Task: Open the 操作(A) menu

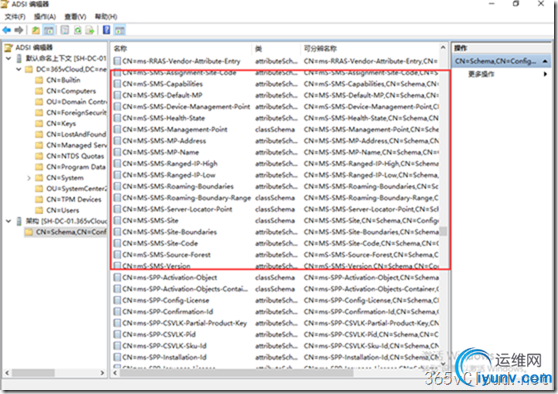Action: pos(45,17)
